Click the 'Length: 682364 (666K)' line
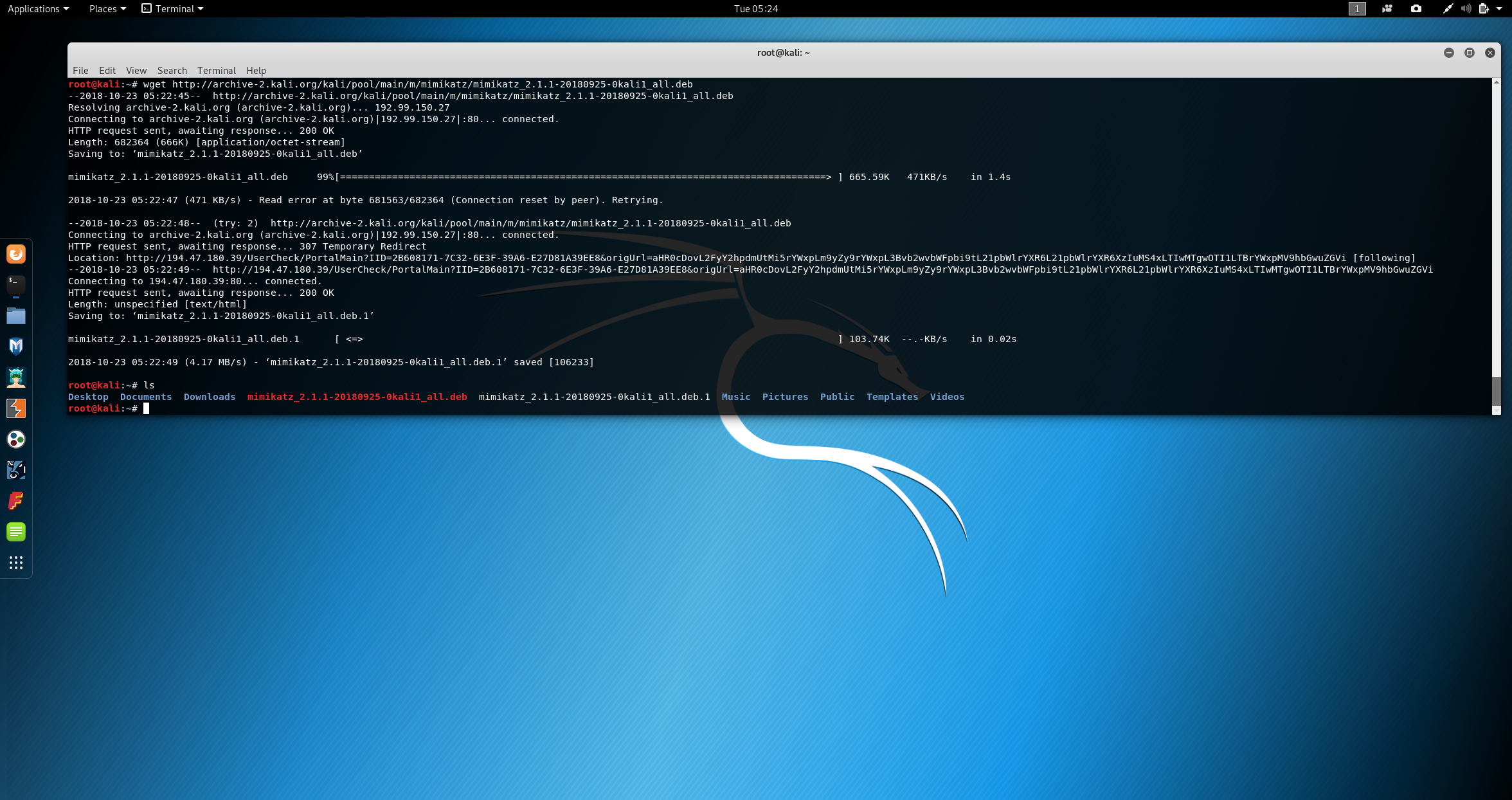 click(207, 142)
